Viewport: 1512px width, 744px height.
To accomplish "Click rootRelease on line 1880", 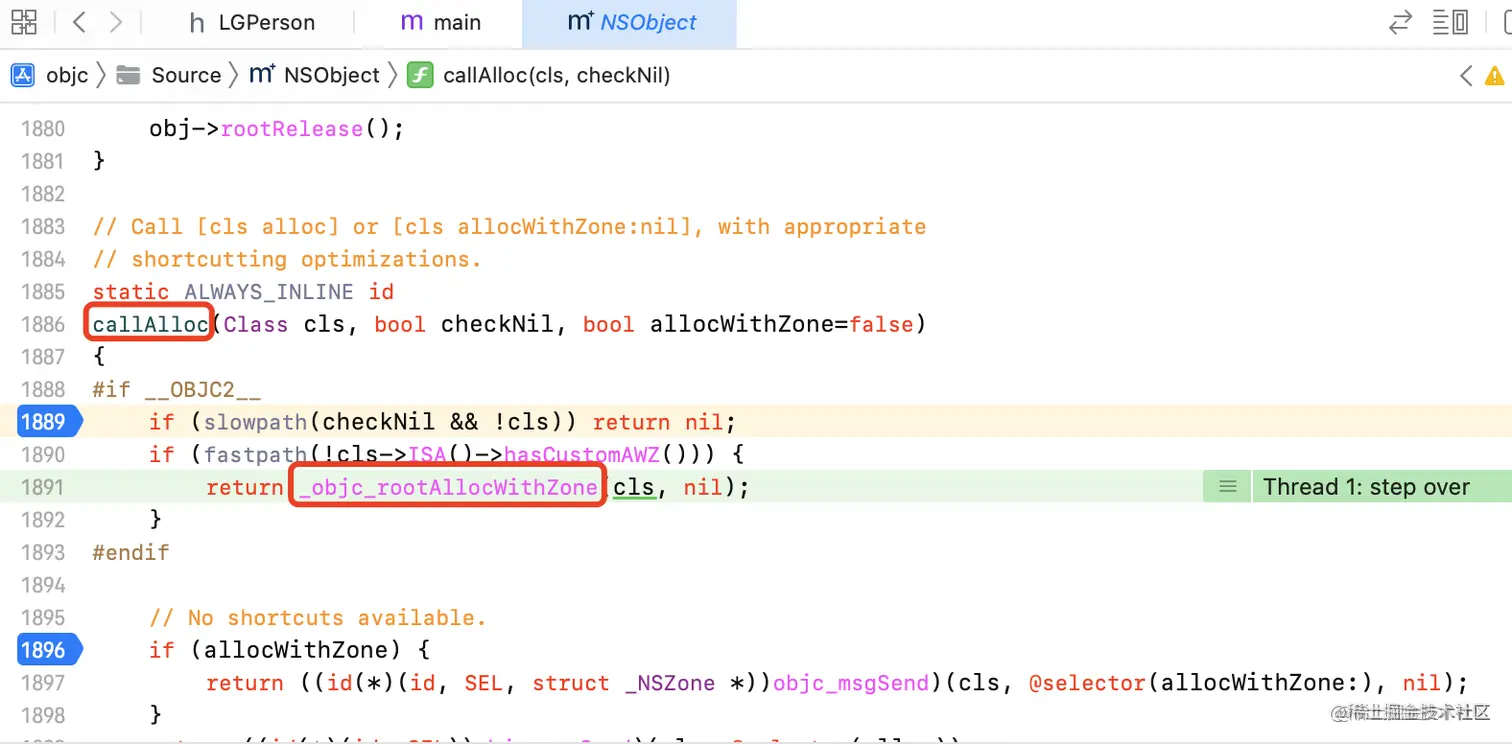I will [291, 129].
